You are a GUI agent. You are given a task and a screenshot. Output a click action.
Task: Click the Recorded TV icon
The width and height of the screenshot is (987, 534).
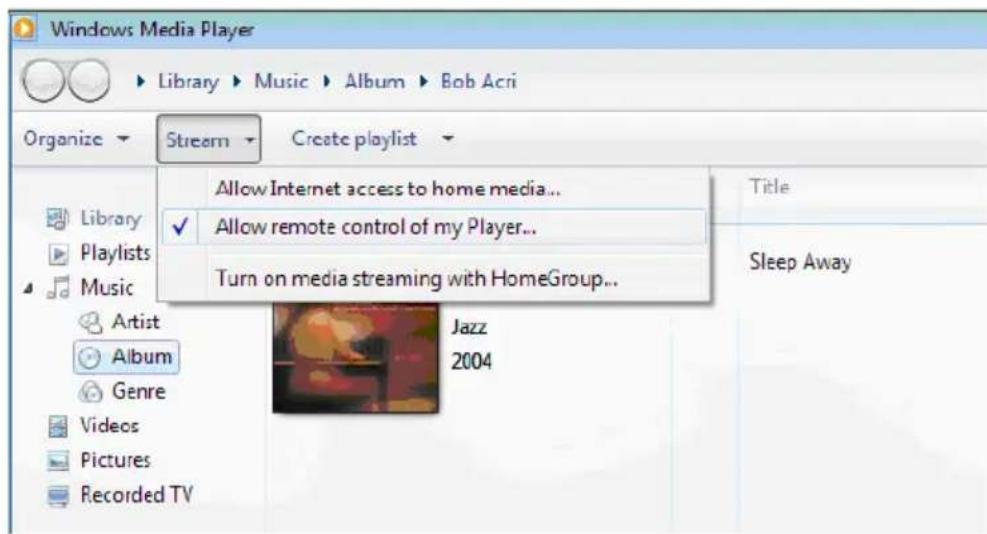(x=59, y=496)
